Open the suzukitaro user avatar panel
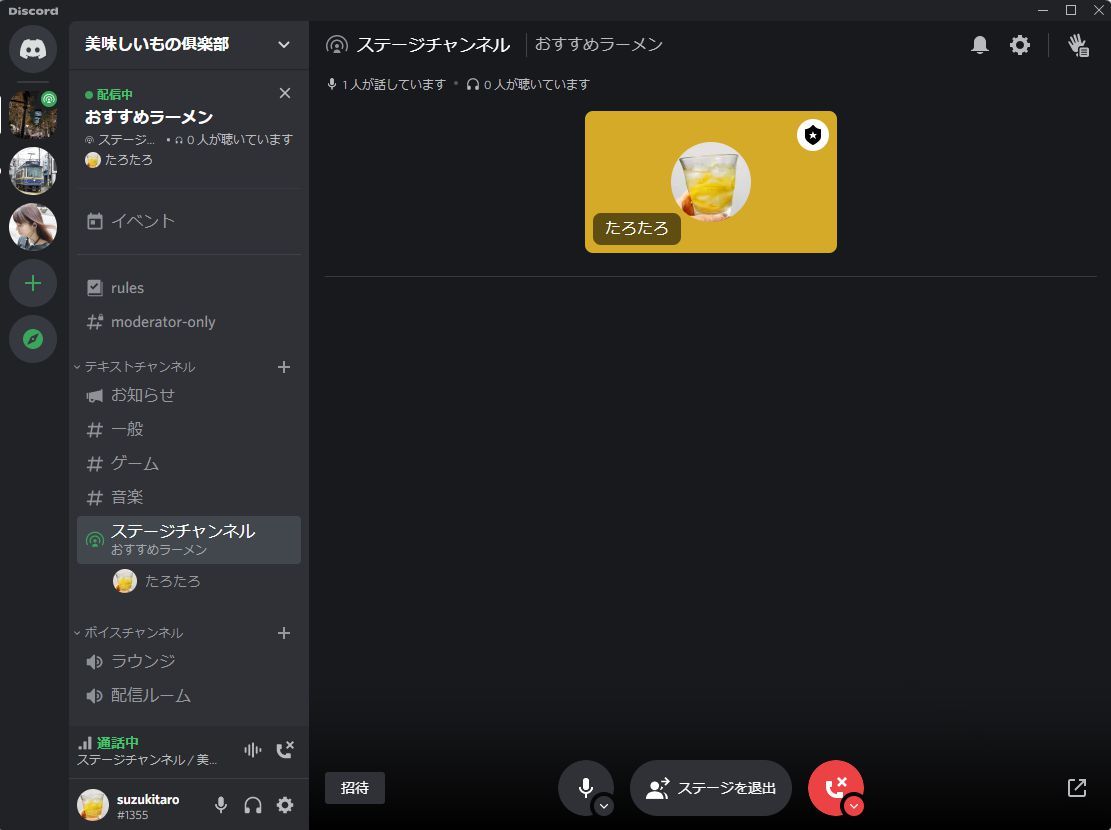 click(x=93, y=805)
